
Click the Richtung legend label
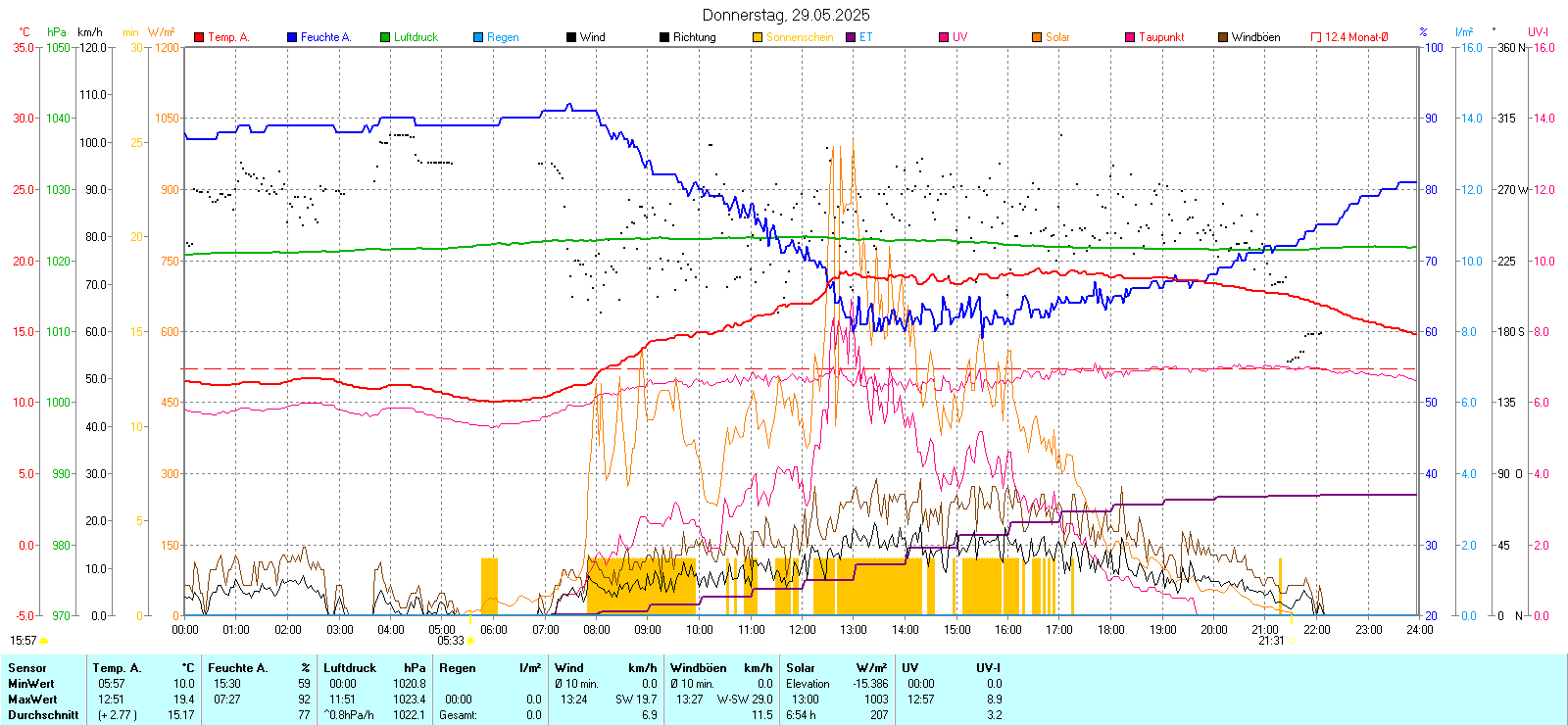[x=694, y=37]
